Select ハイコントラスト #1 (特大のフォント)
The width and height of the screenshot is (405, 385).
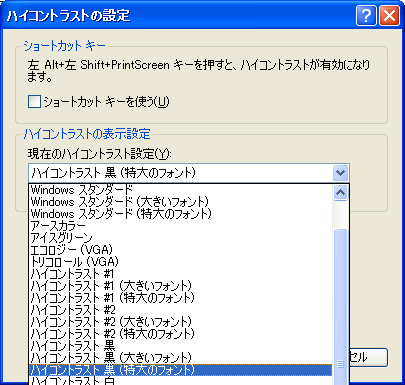point(180,298)
